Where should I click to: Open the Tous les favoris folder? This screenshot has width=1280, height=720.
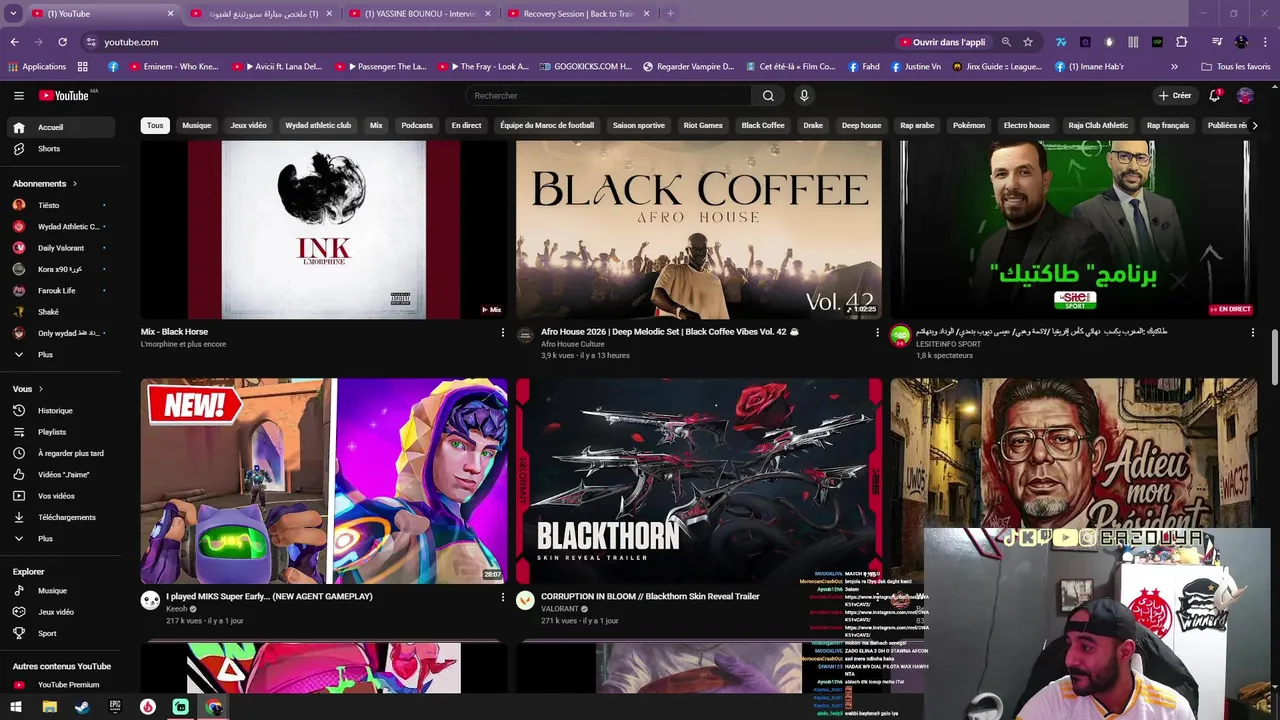pyautogui.click(x=1237, y=67)
